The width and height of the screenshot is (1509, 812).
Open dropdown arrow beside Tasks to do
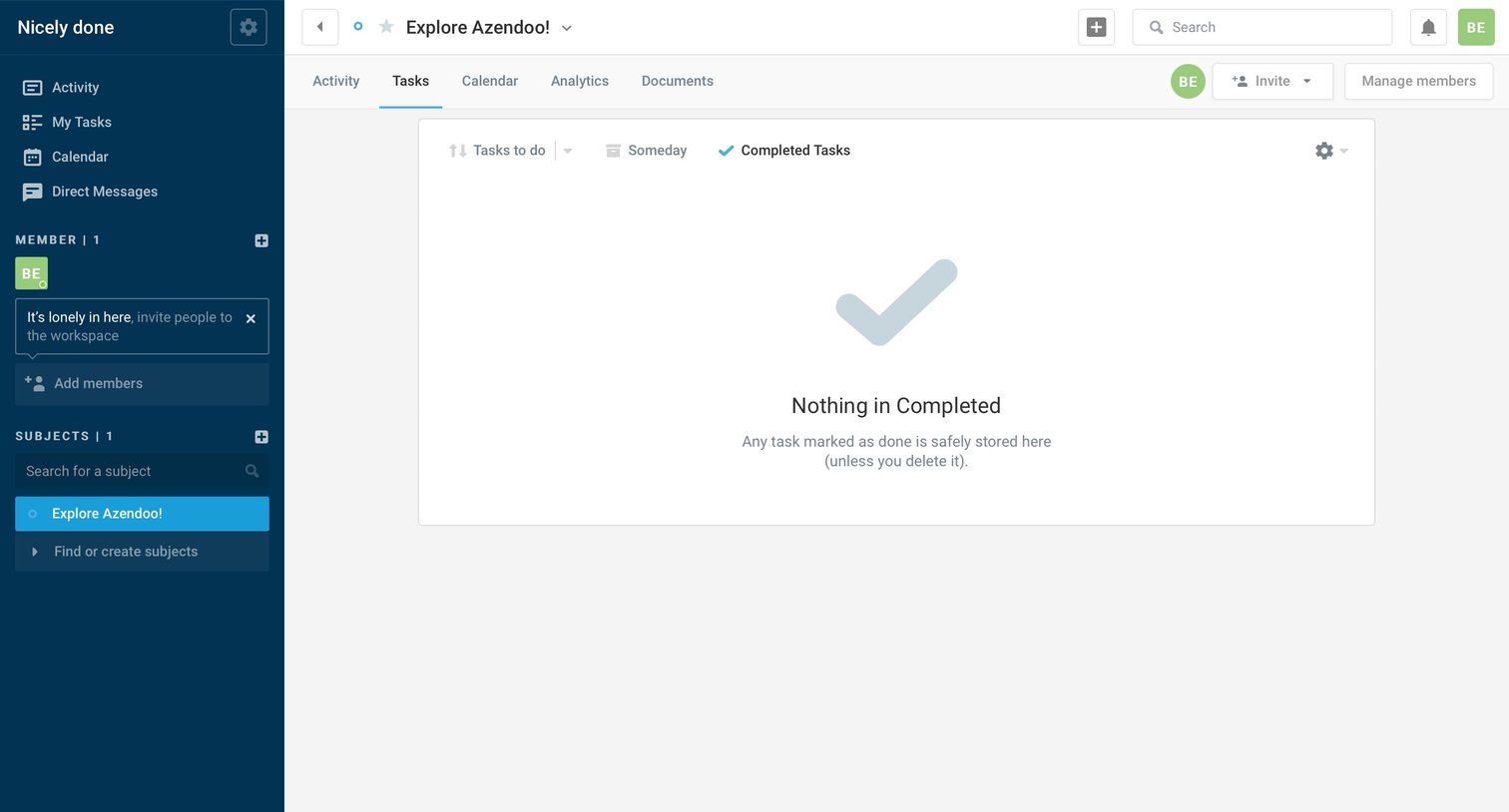568,151
